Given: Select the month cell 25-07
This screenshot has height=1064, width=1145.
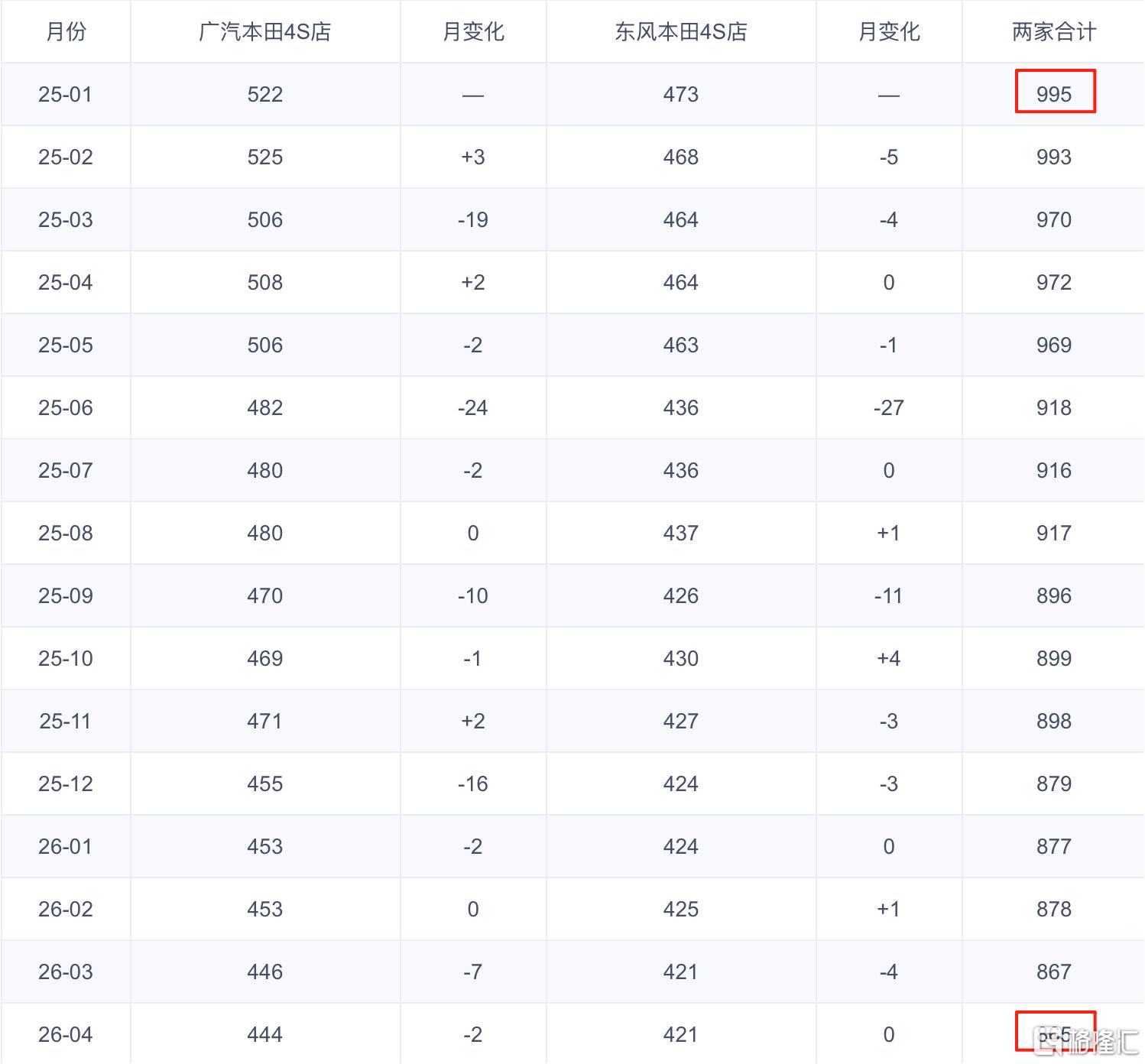Looking at the screenshot, I should (66, 470).
